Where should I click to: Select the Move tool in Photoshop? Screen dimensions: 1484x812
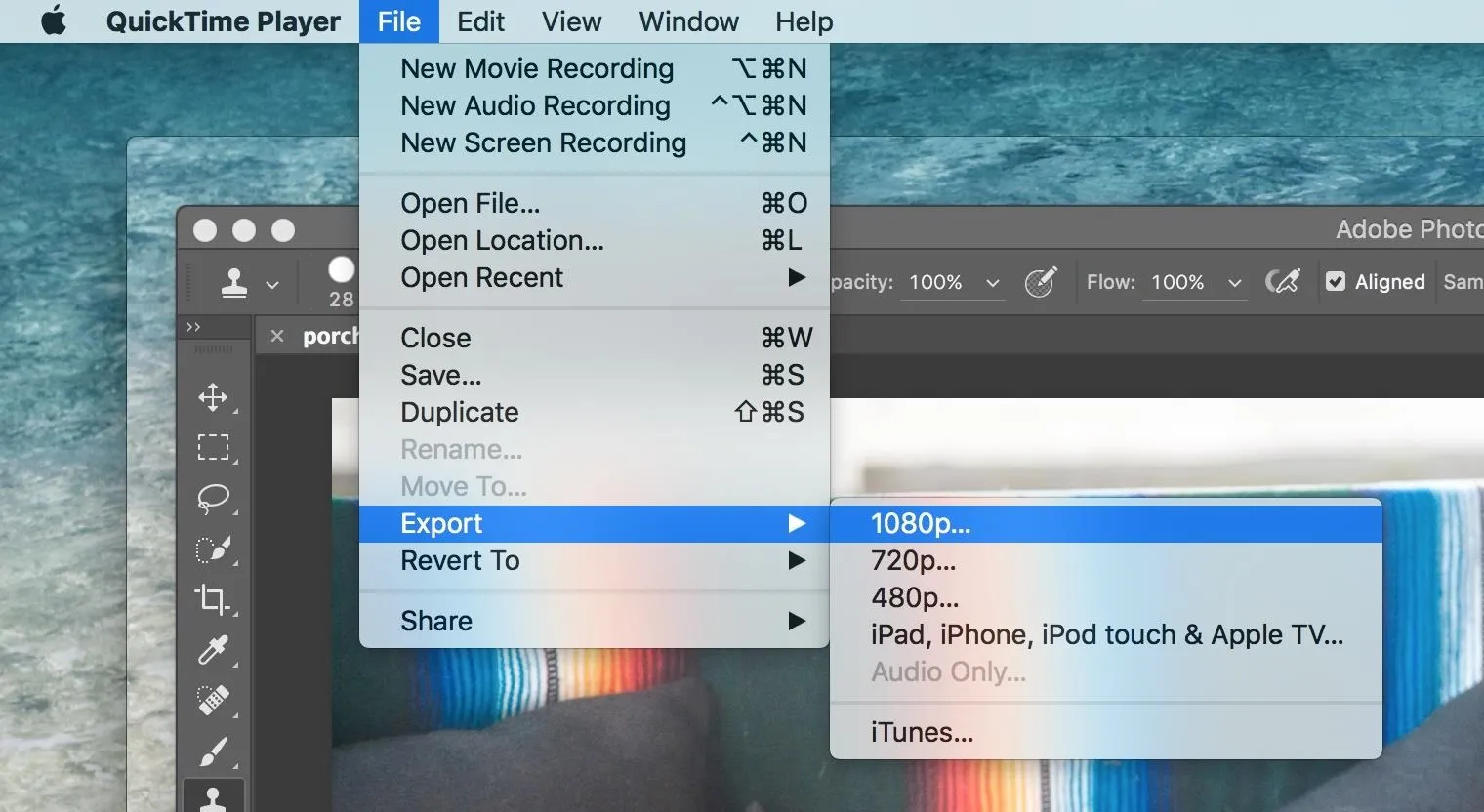pos(213,397)
